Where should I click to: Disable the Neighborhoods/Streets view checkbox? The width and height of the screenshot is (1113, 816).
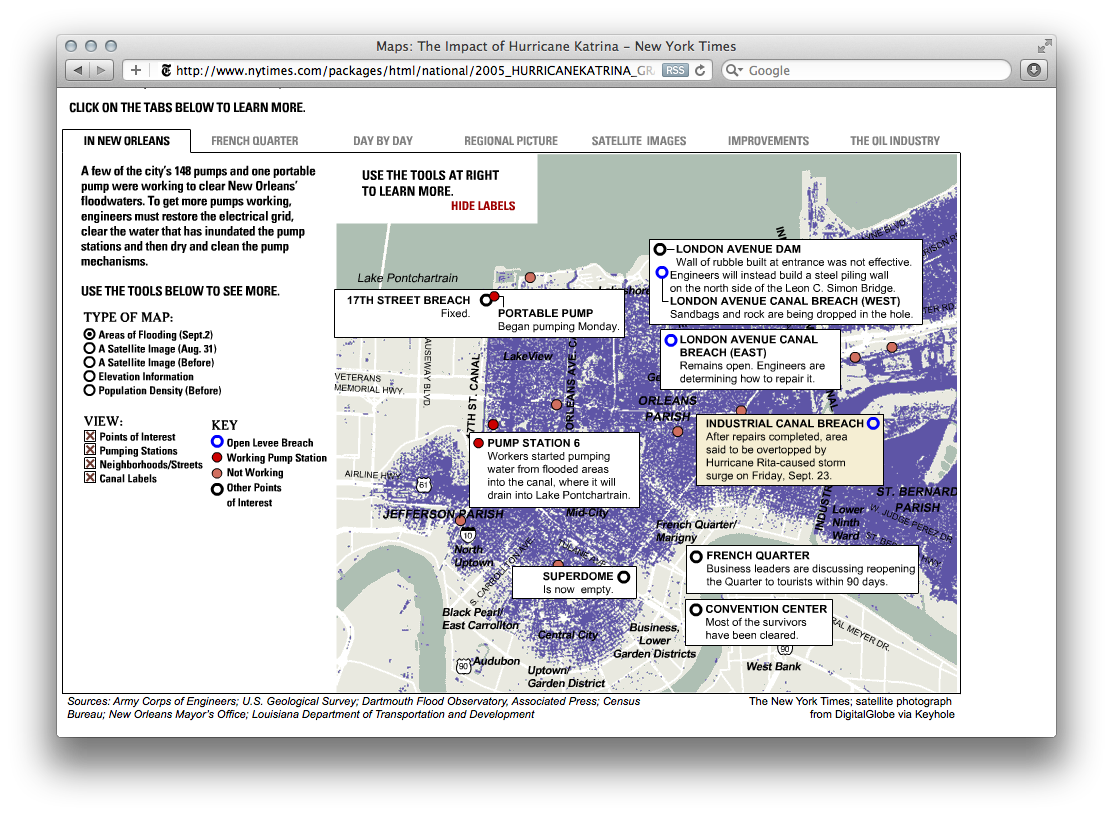pos(91,463)
